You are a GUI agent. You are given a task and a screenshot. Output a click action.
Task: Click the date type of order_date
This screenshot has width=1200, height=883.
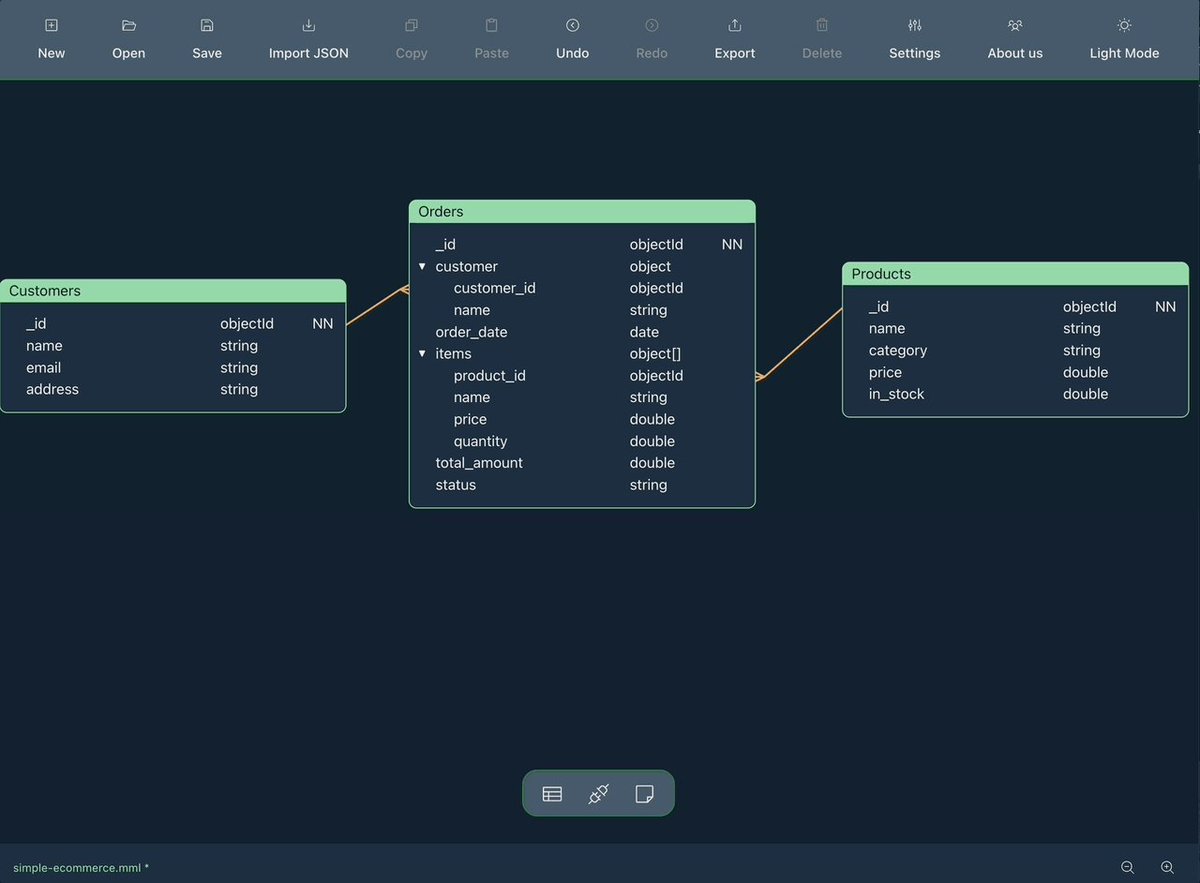pos(644,332)
